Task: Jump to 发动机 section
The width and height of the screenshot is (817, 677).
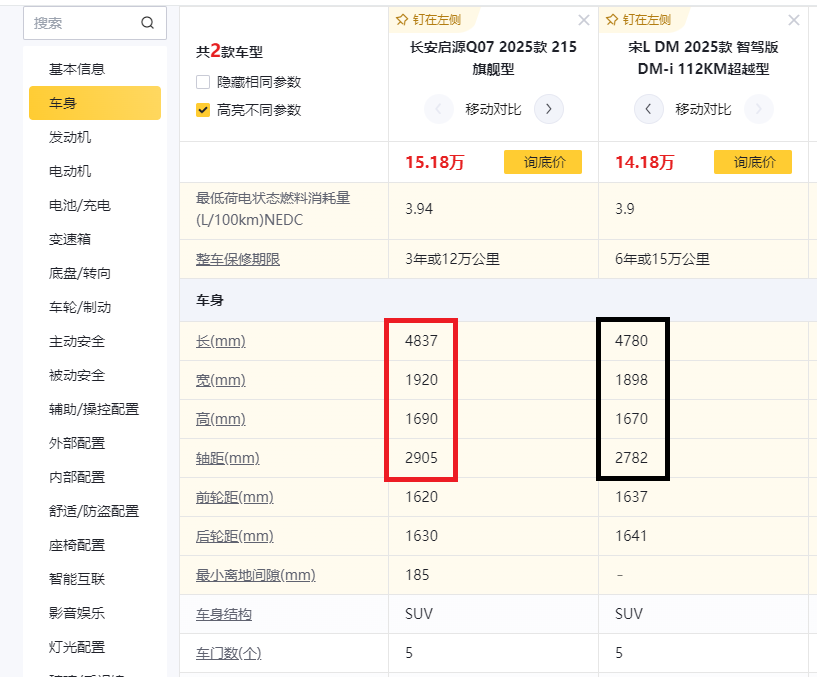Action: point(70,137)
